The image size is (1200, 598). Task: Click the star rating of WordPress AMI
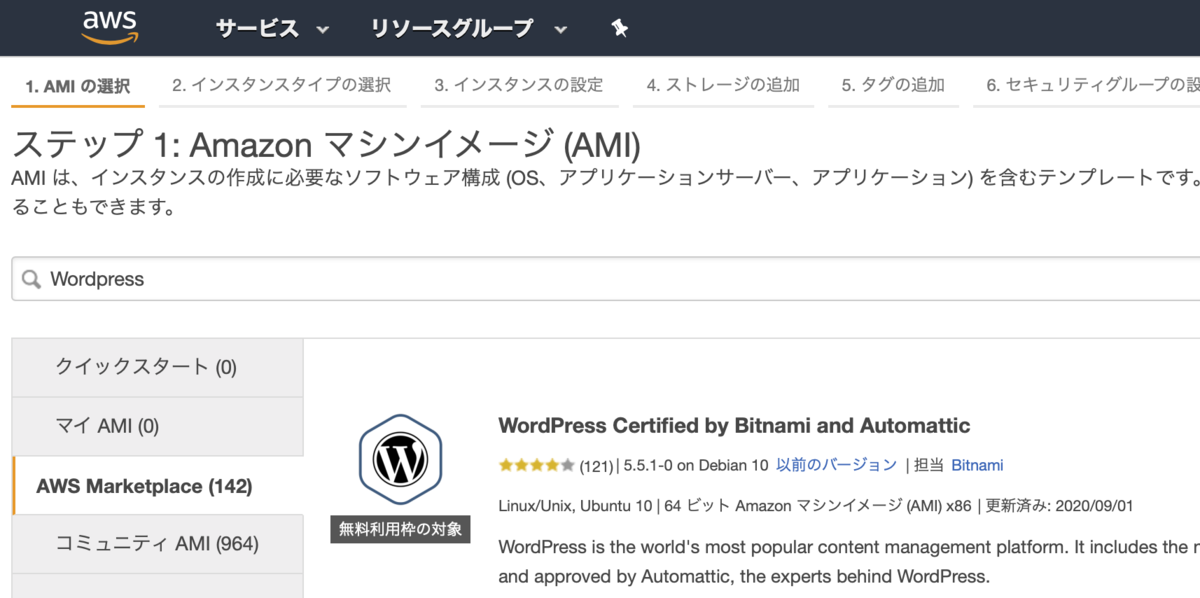537,465
